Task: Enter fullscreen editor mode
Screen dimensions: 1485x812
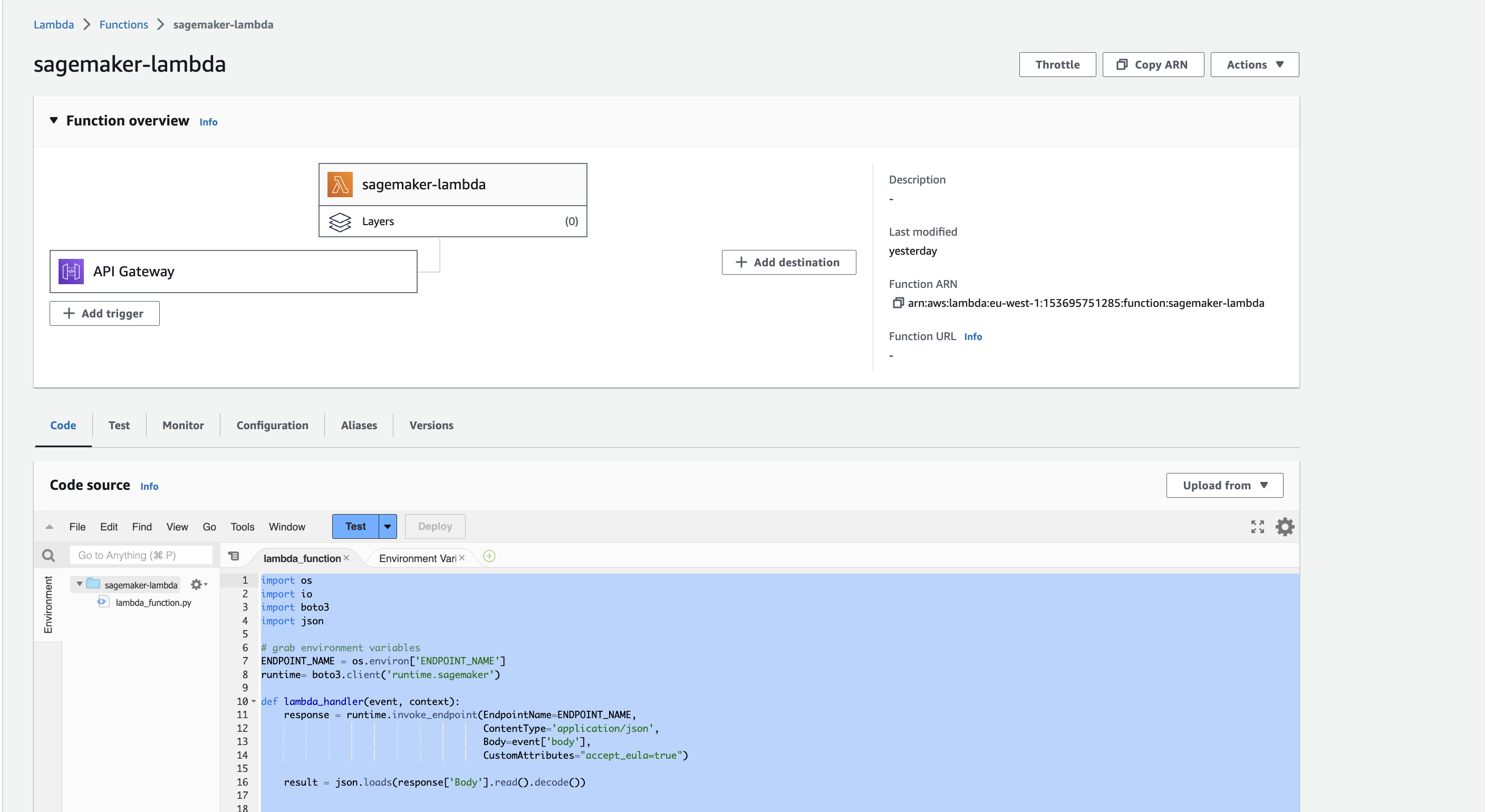Action: click(1257, 527)
